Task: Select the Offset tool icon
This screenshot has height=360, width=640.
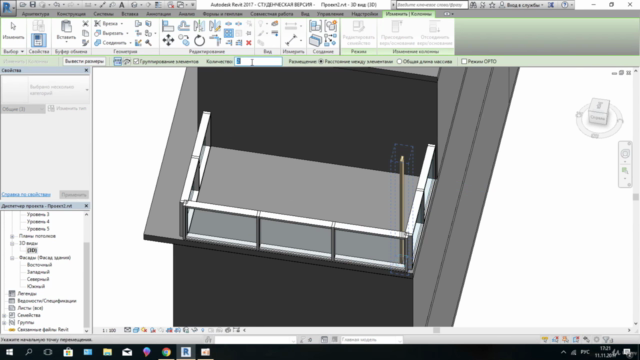Action: point(184,26)
